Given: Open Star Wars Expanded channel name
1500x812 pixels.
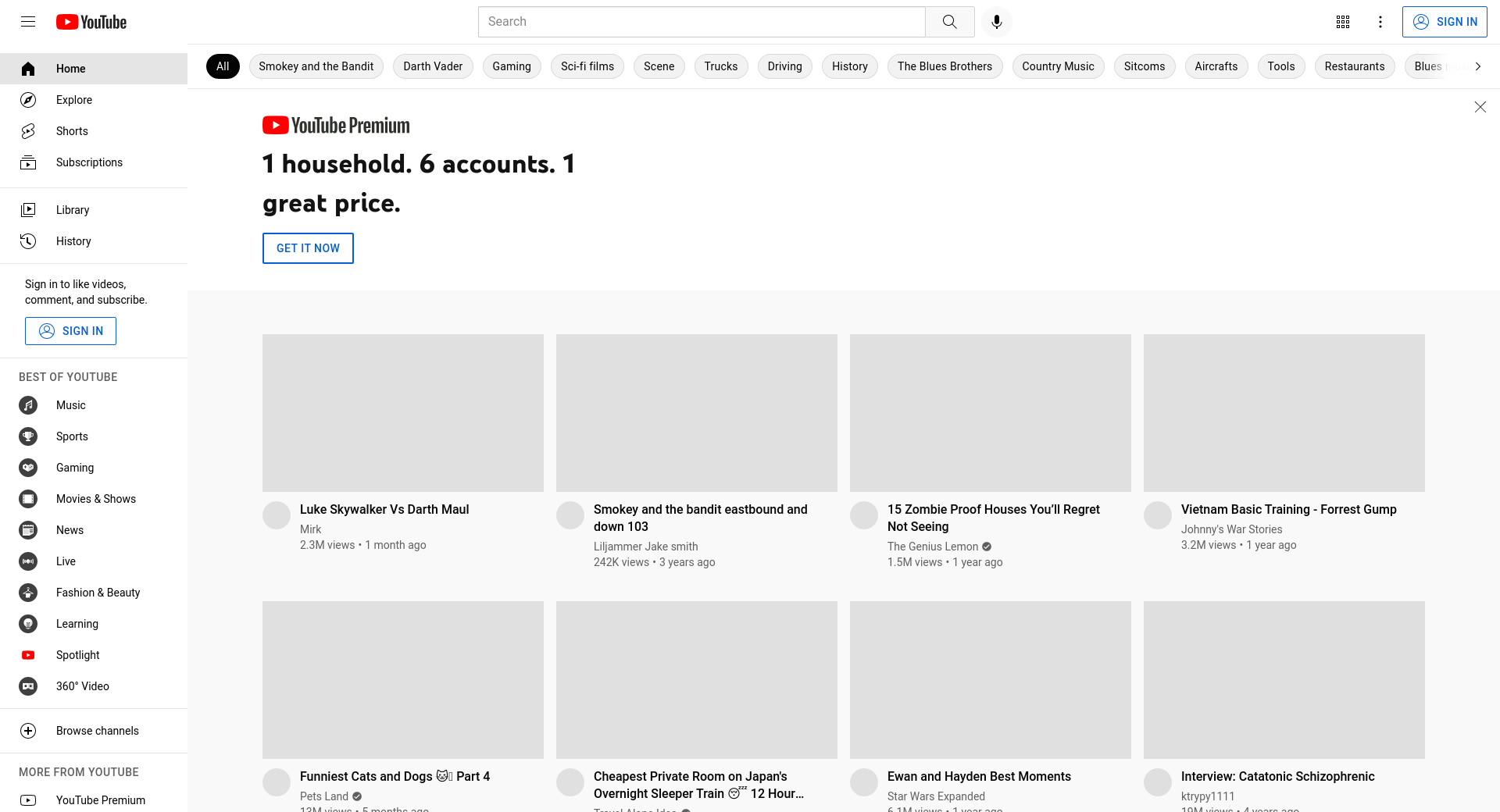Looking at the screenshot, I should click(936, 796).
